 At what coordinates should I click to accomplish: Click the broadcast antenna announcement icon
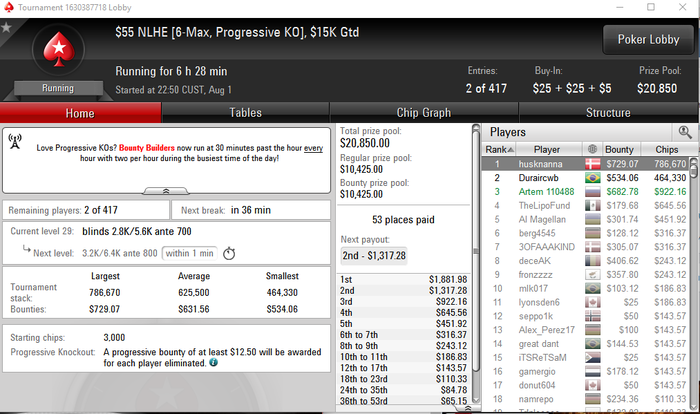click(15, 142)
